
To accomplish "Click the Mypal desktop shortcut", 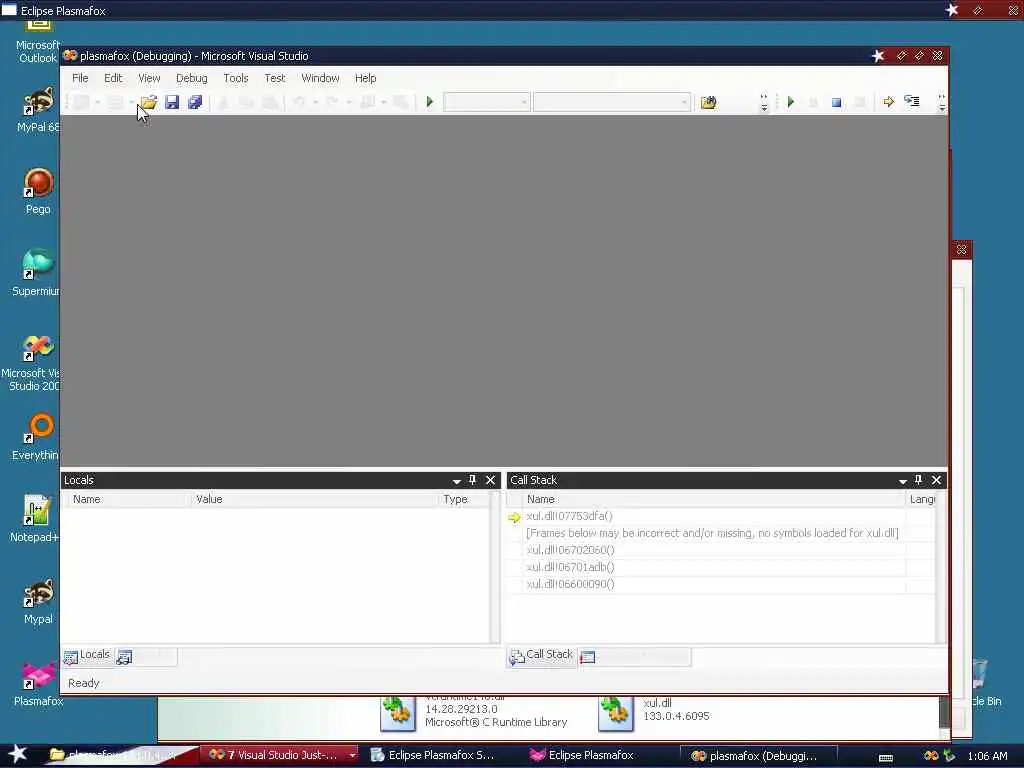I will (x=38, y=601).
